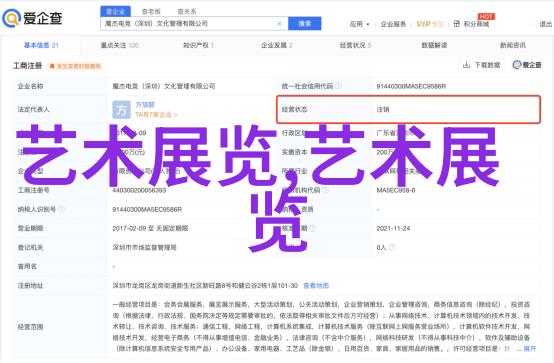The width and height of the screenshot is (554, 363).
Task: Click the blue 搜索 button
Action: [x=305, y=24]
